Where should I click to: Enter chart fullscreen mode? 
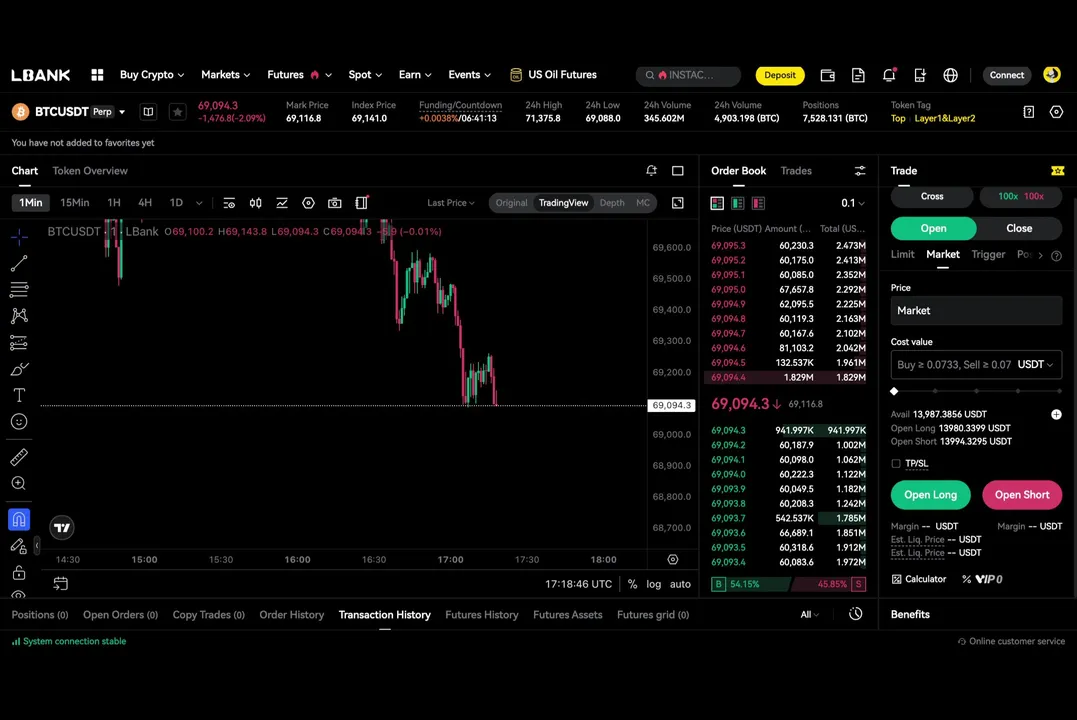point(678,203)
